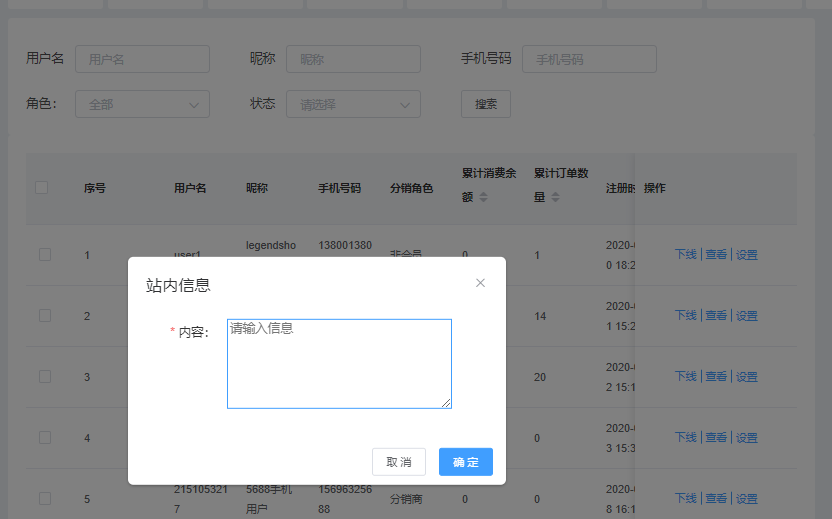Sort by 累计订单数量 column sort icon

(x=556, y=197)
